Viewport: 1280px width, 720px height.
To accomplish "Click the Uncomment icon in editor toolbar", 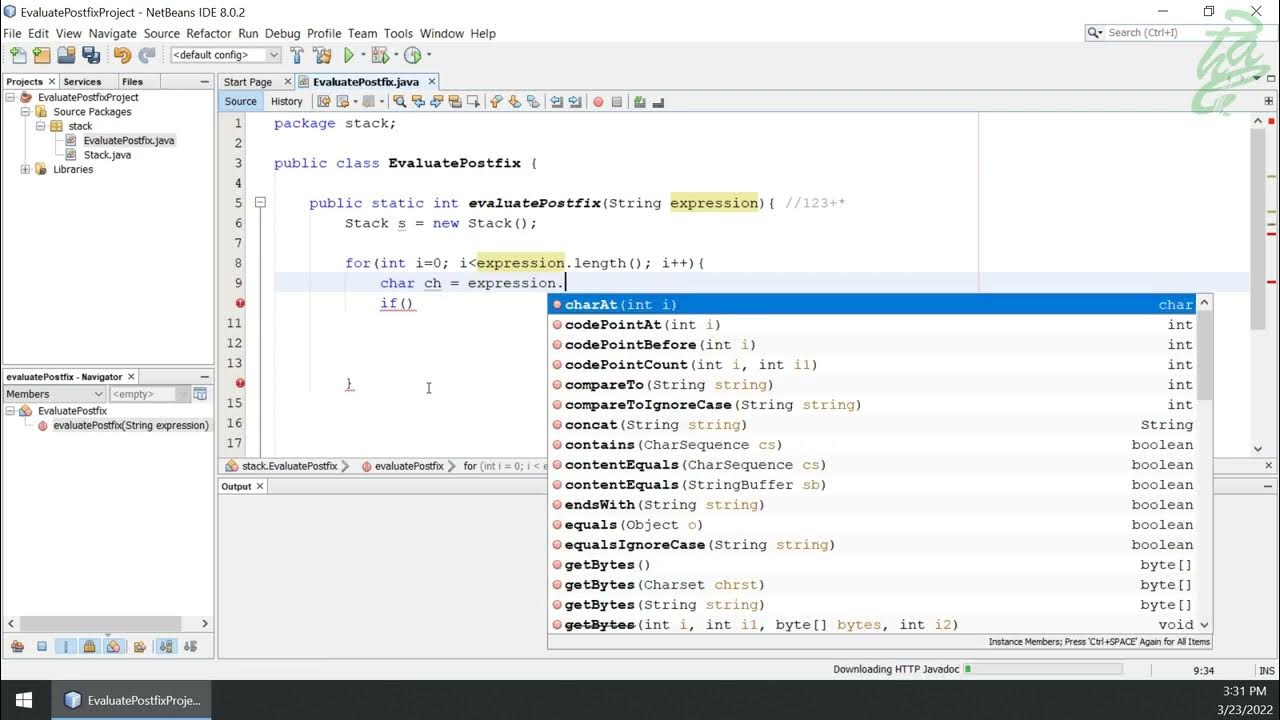I will coord(657,101).
